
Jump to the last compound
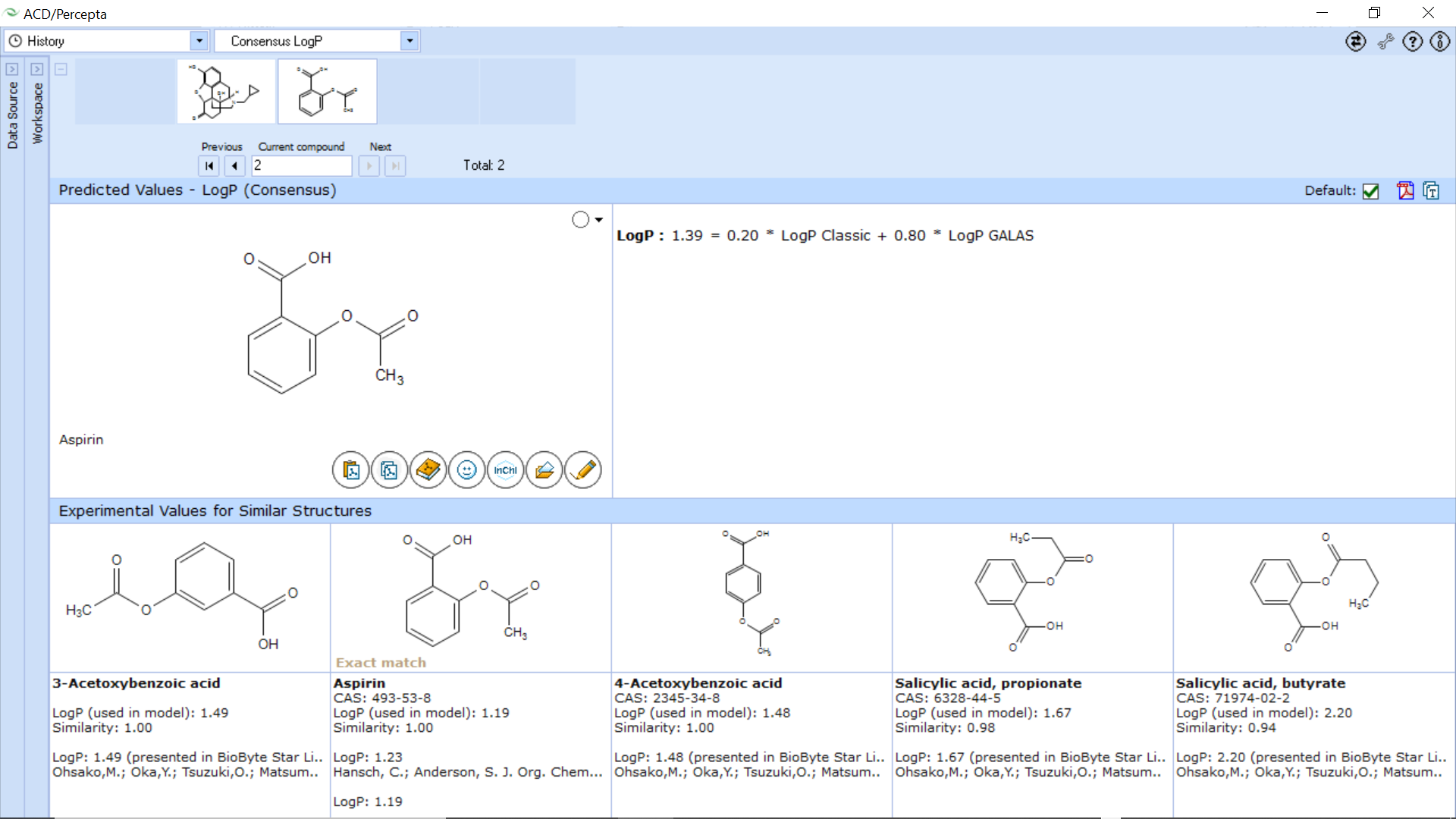coord(394,165)
